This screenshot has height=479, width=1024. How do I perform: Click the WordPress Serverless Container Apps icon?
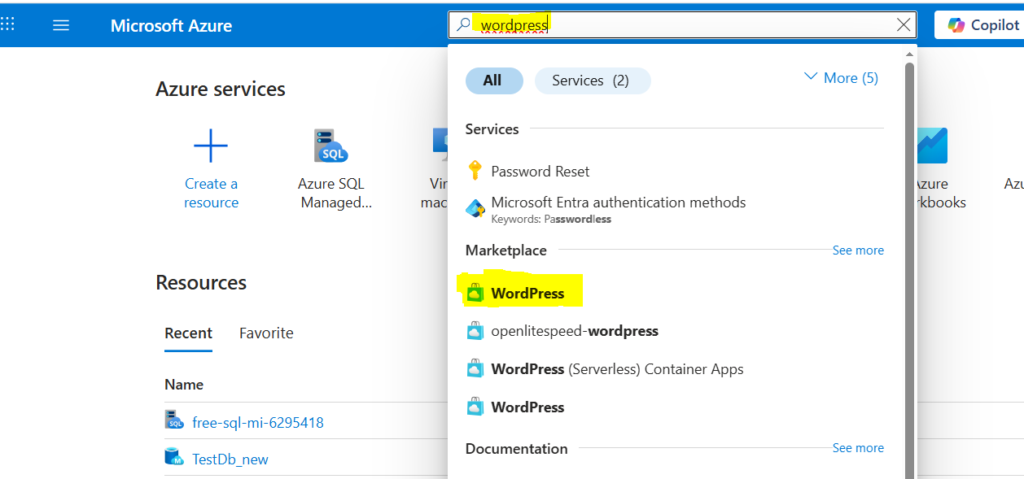(475, 369)
